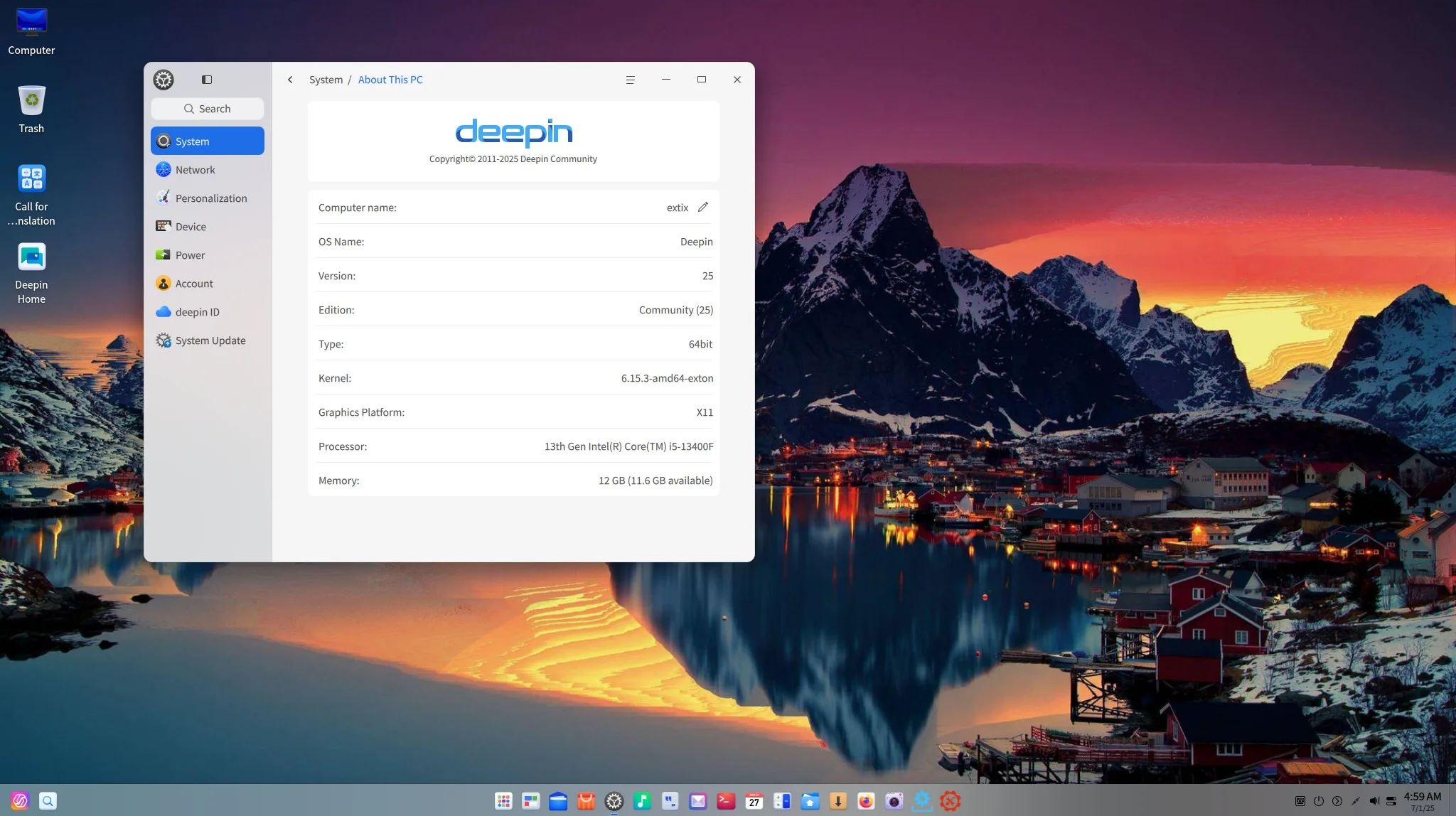
Task: Click the About This PC breadcrumb
Action: coord(390,80)
